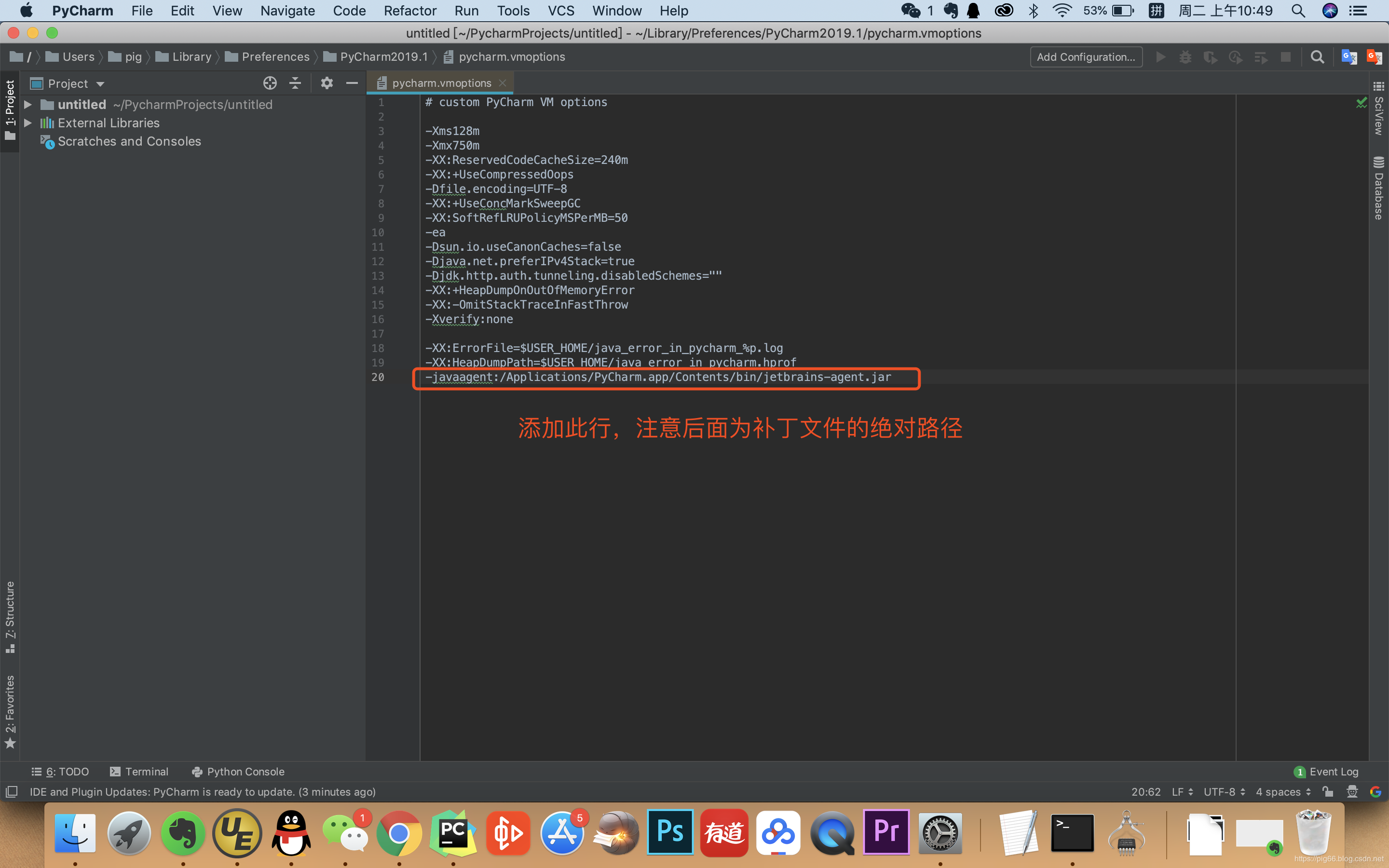
Task: Toggle the SciView side panel
Action: point(1379,109)
